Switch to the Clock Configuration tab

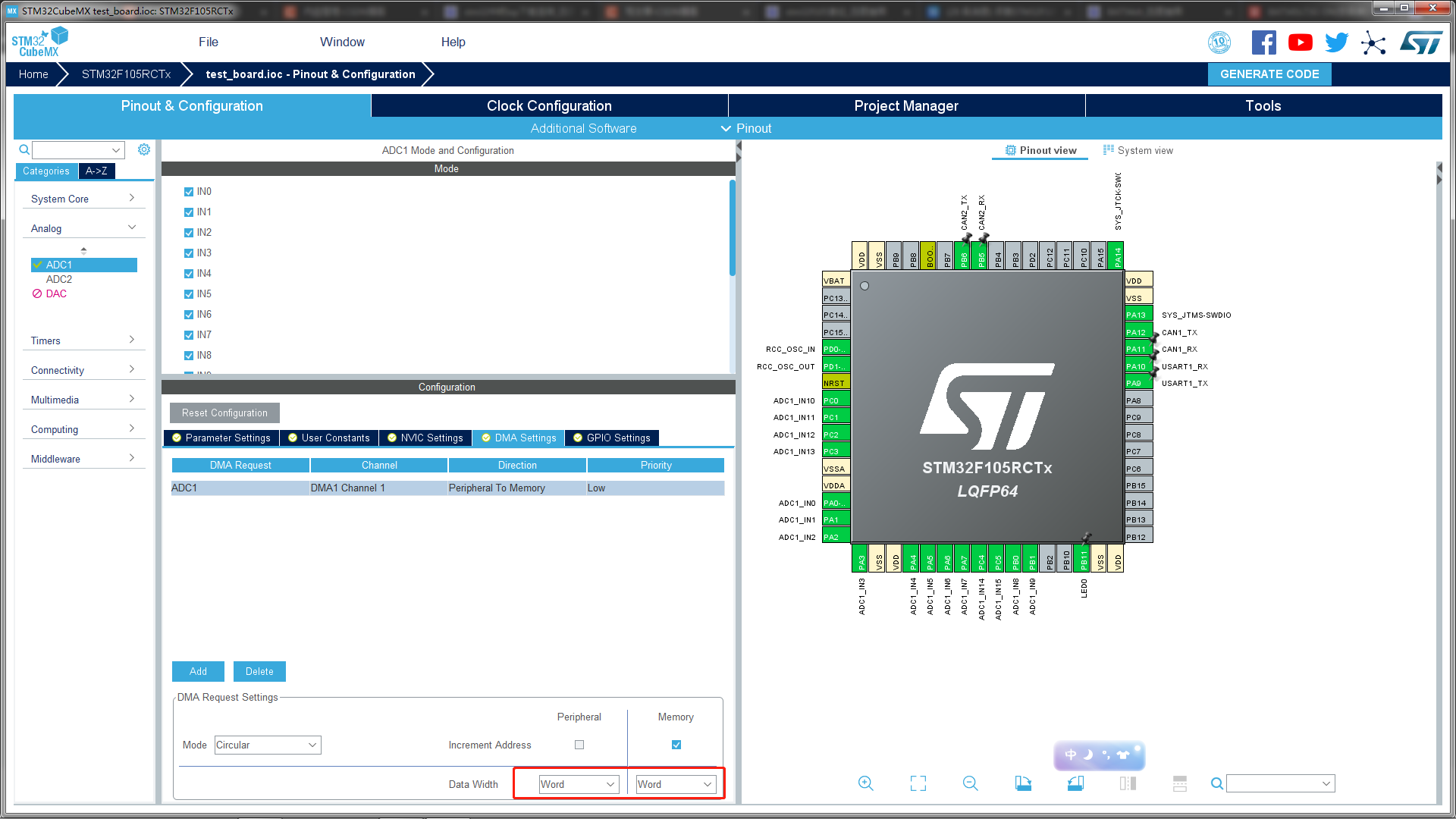549,105
